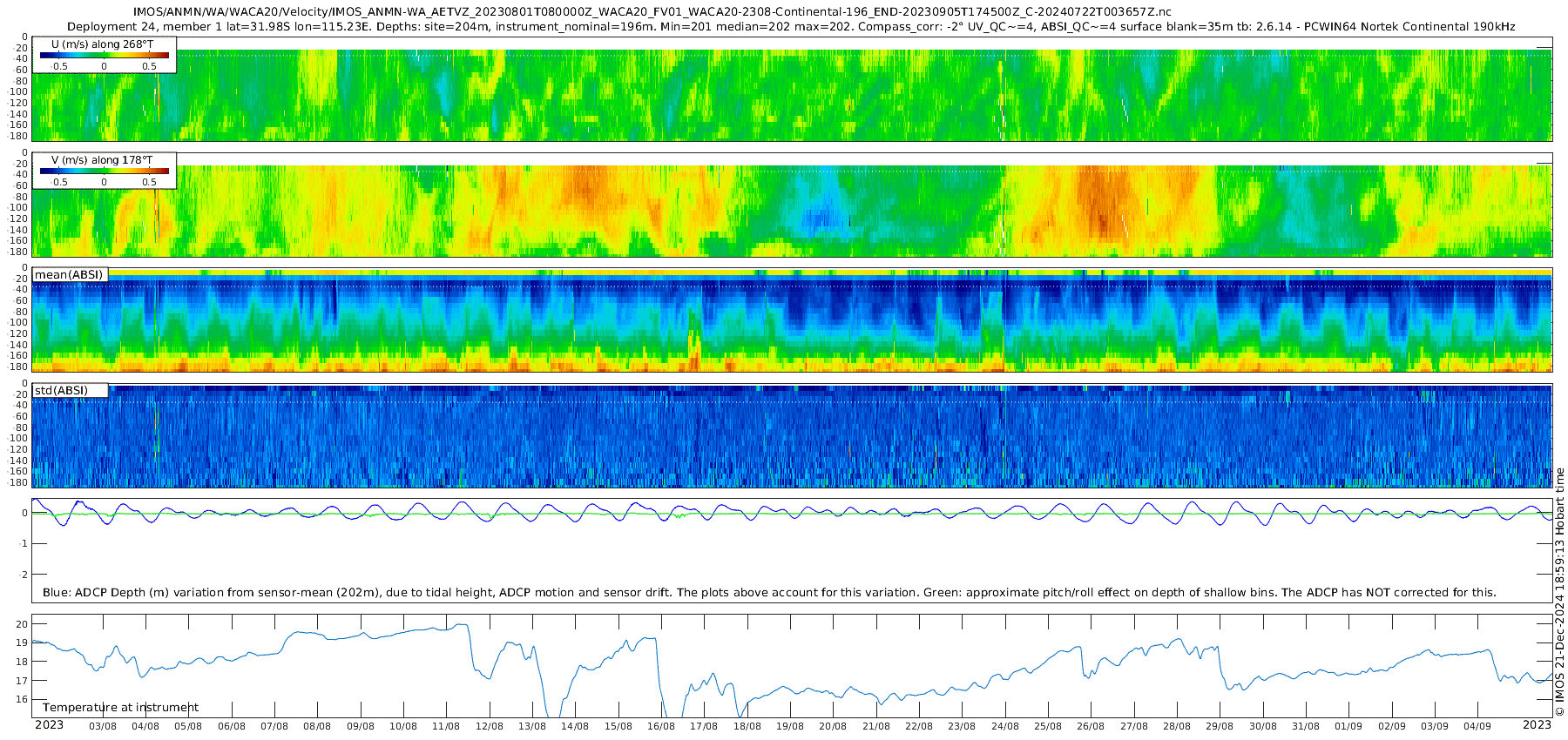This screenshot has width=1568, height=740.
Task: Click the -1 tick on the depth variation axis
Action: coord(23,544)
